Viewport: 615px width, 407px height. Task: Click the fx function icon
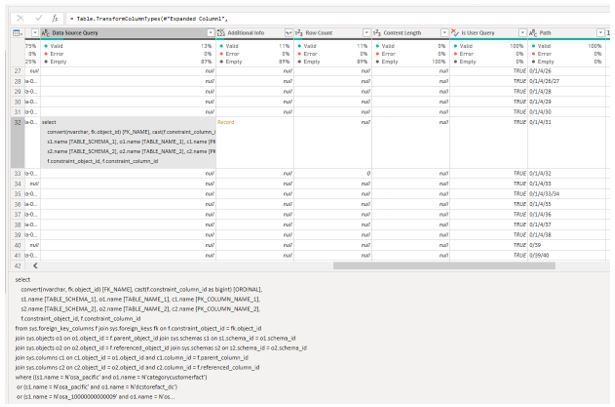pos(56,18)
